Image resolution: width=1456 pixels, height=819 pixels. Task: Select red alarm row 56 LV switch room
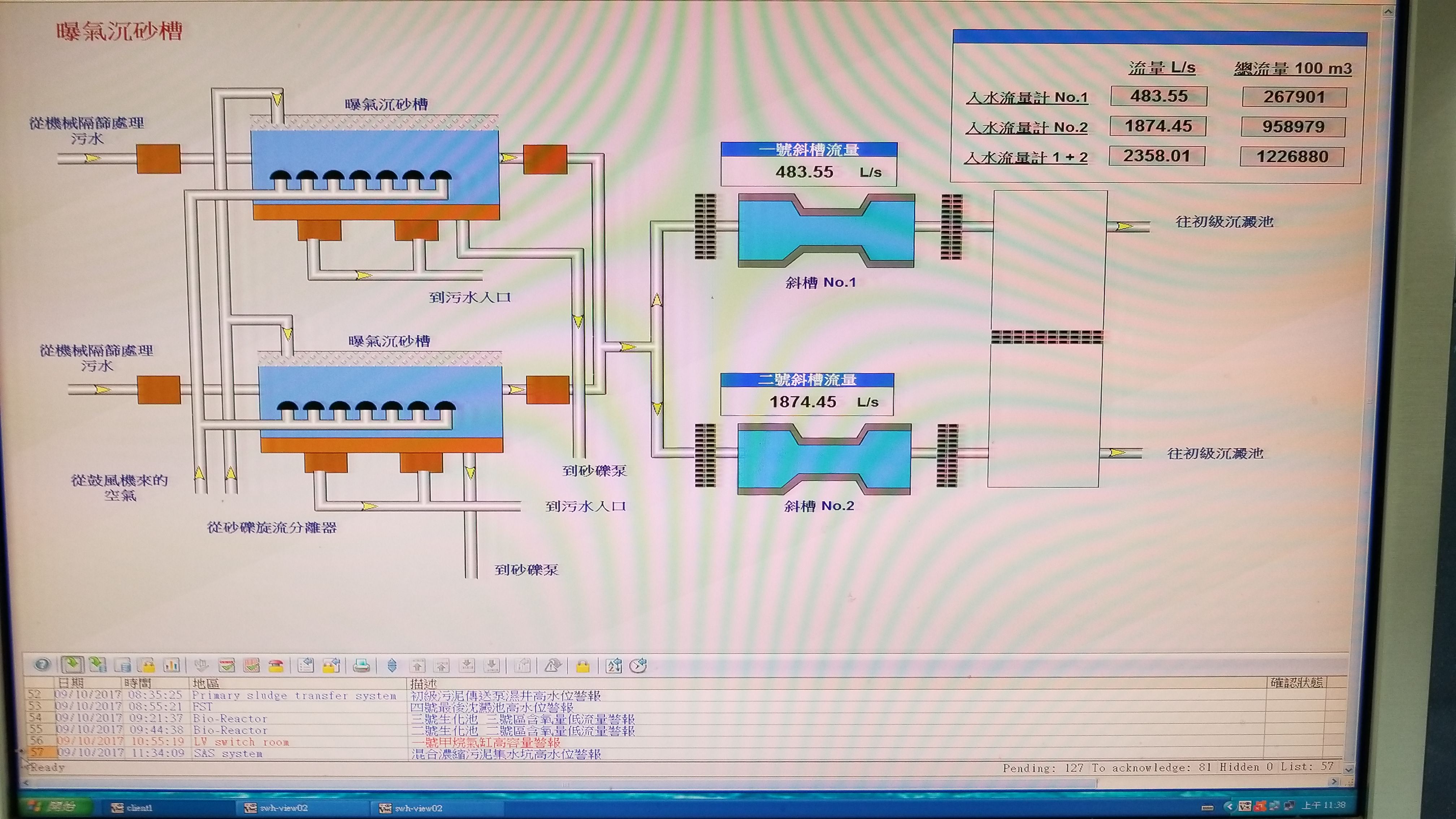(240, 742)
